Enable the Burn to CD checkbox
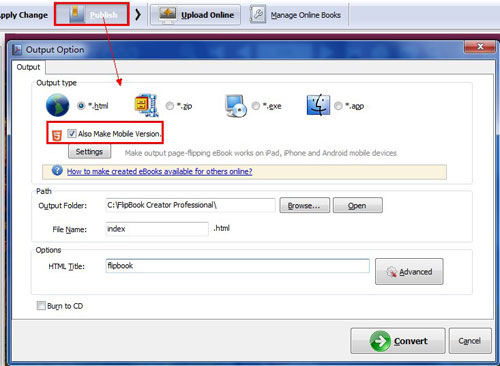The image size is (500, 366). point(41,306)
